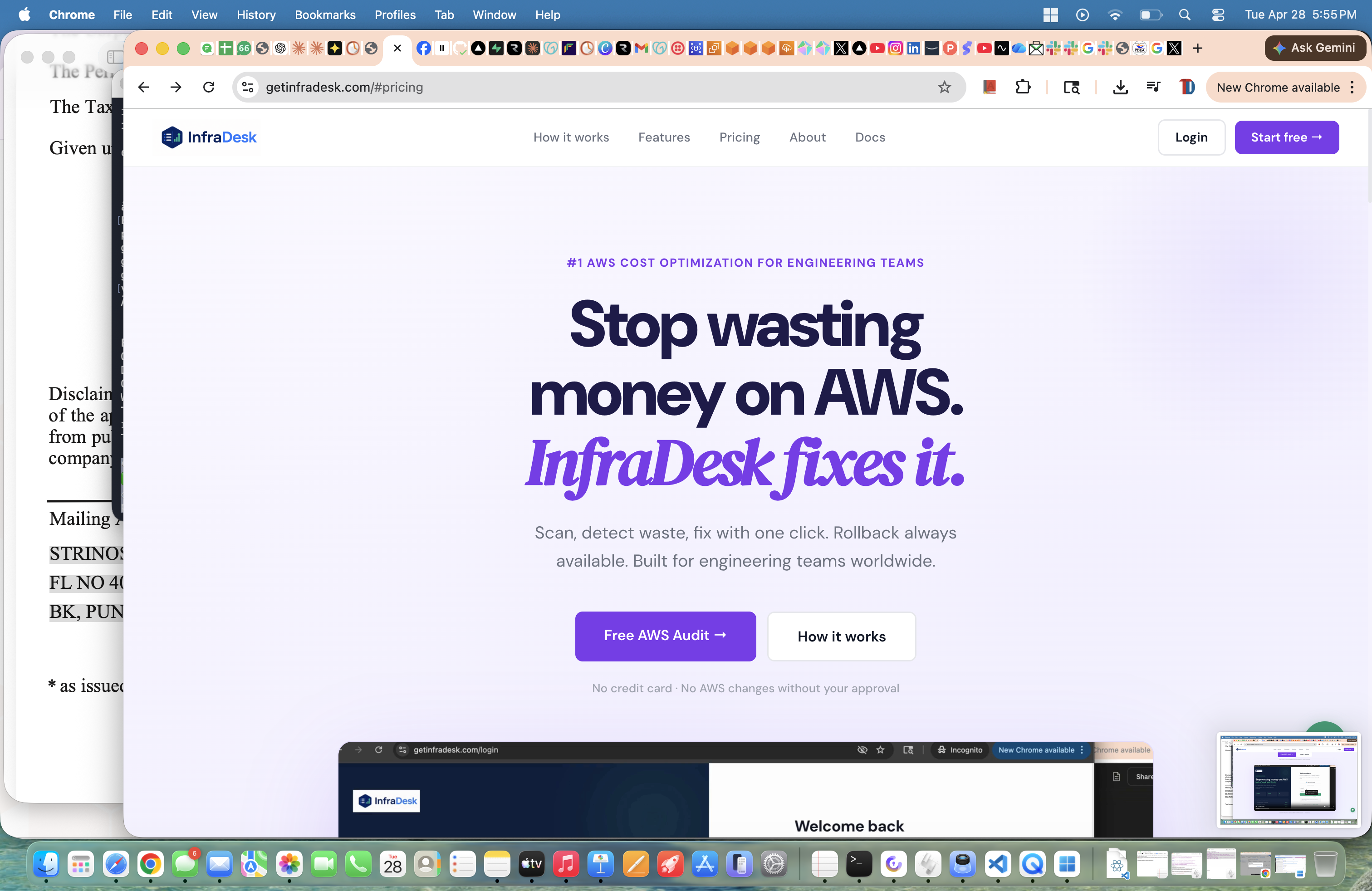Click the Ask Gemini button
1372x891 pixels.
(1315, 48)
